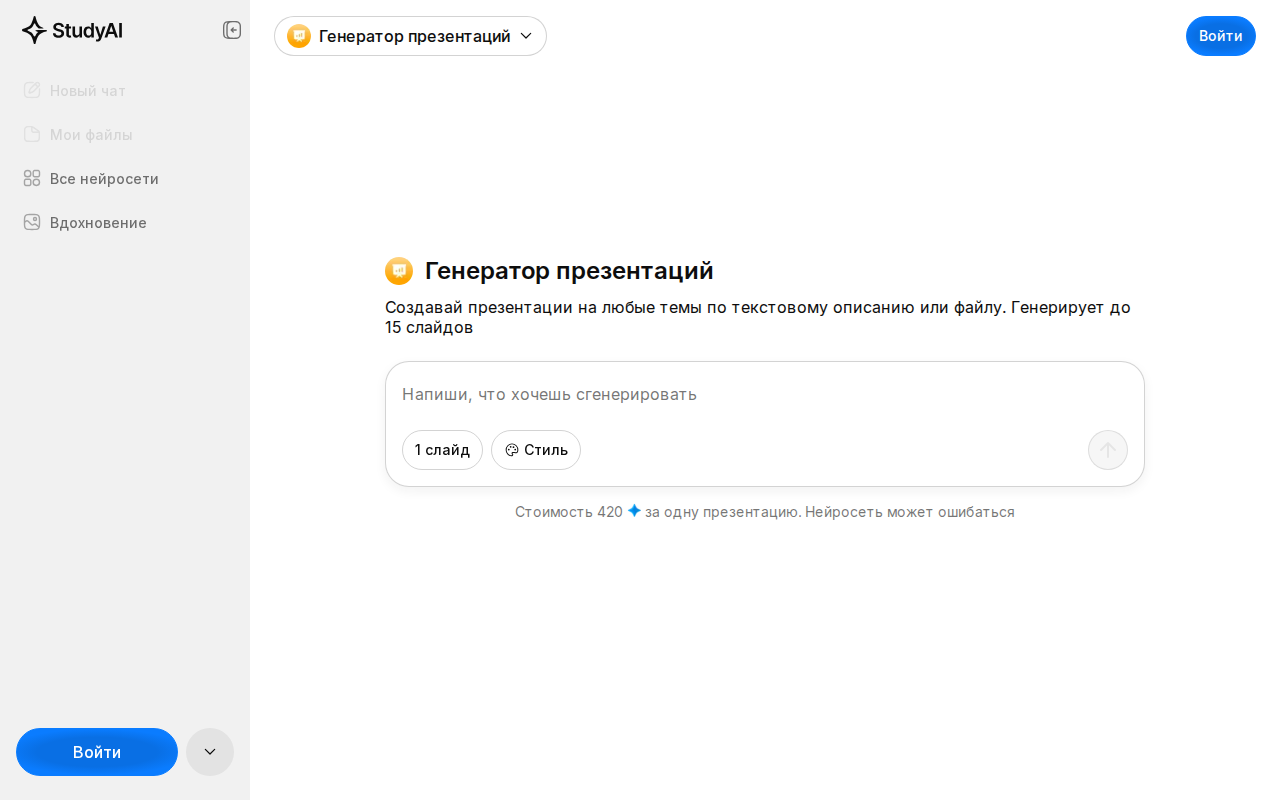Click the Вдохновение image icon
Screen dimensions: 1280x800
point(32,222)
